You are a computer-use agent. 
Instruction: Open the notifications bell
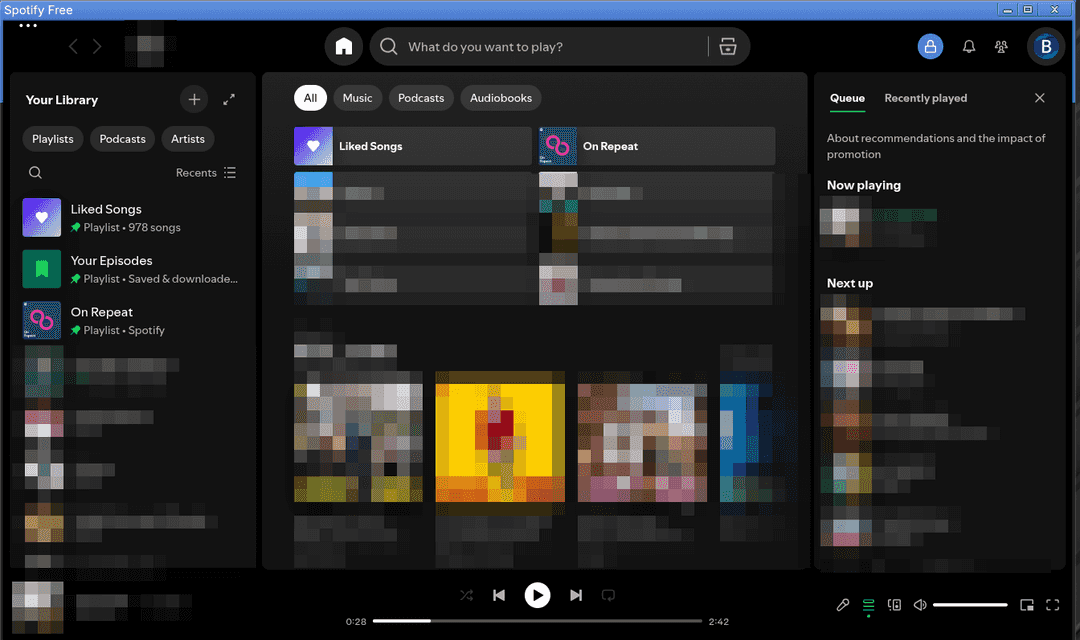[x=968, y=46]
